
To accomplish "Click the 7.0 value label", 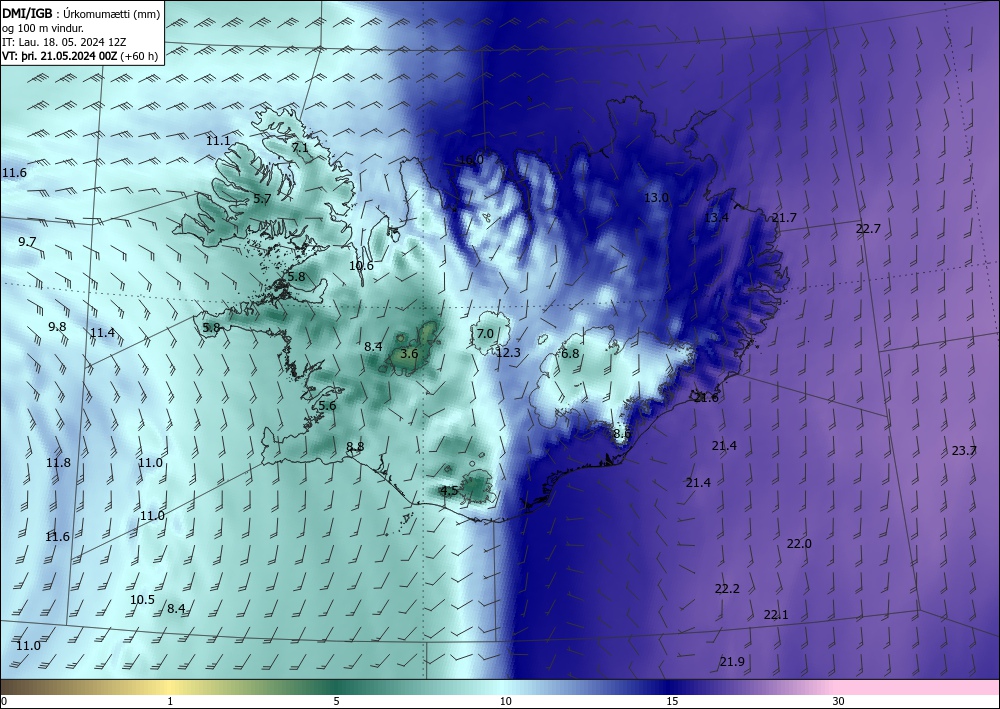I will [485, 333].
